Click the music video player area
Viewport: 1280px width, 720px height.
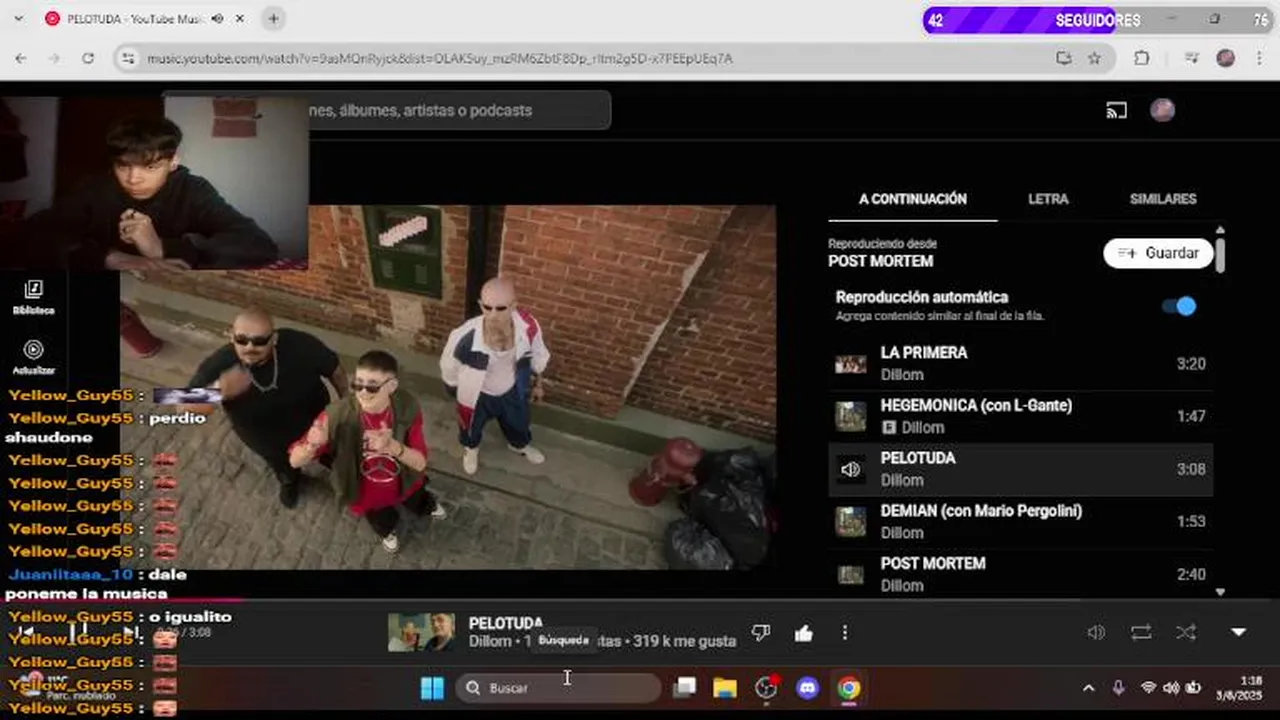pyautogui.click(x=448, y=387)
